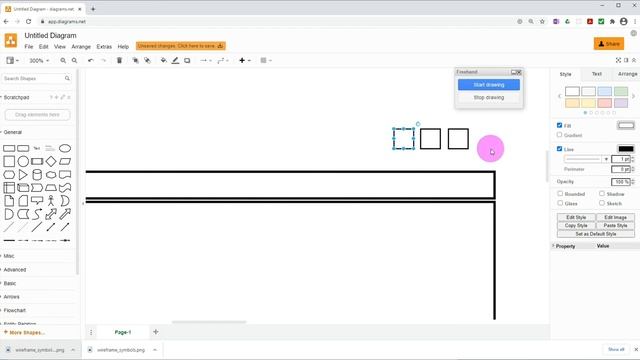640x360 pixels.
Task: Send selection to back
Action: [147, 60]
